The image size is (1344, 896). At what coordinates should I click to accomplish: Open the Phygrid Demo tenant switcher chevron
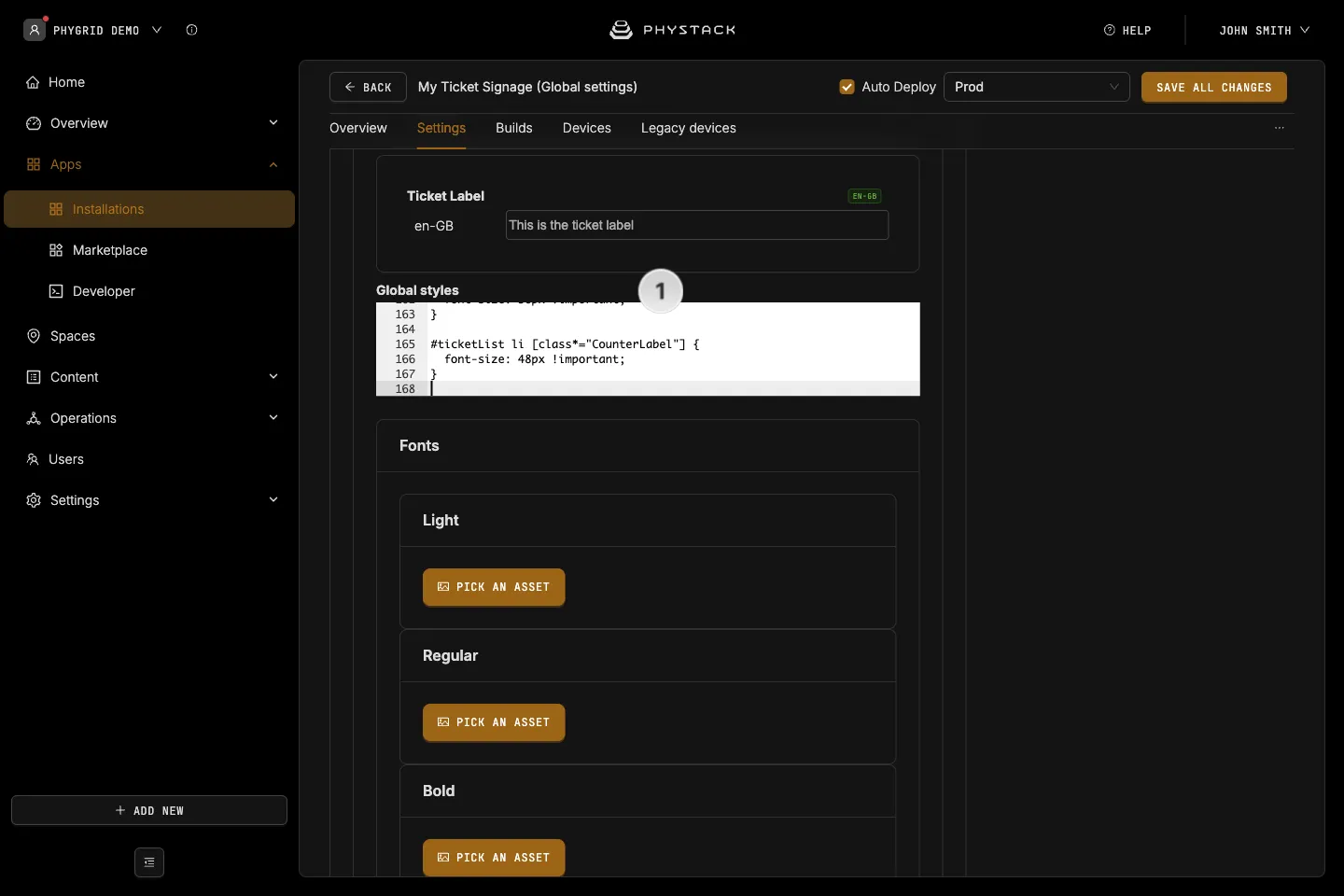point(157,30)
